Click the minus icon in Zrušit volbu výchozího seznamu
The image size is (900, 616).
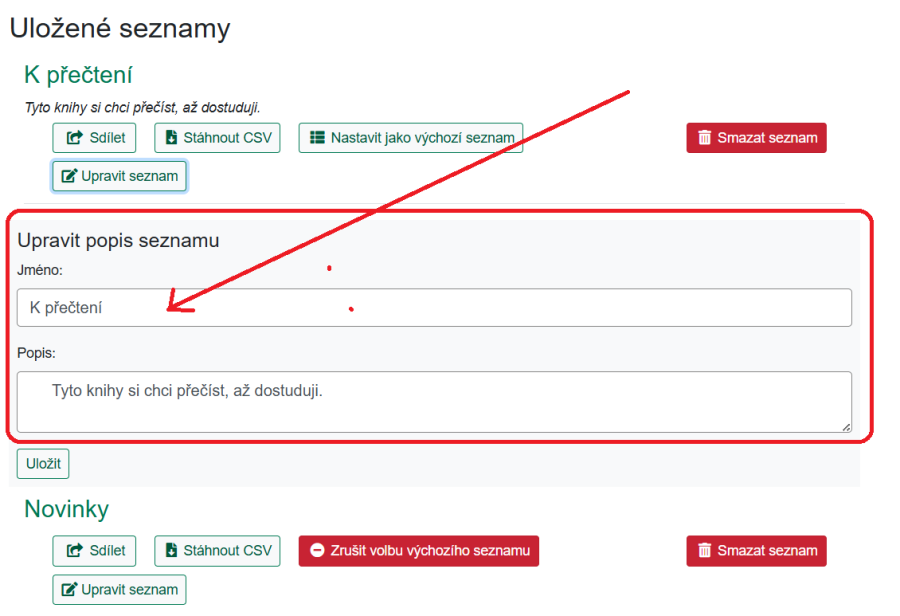coord(318,550)
